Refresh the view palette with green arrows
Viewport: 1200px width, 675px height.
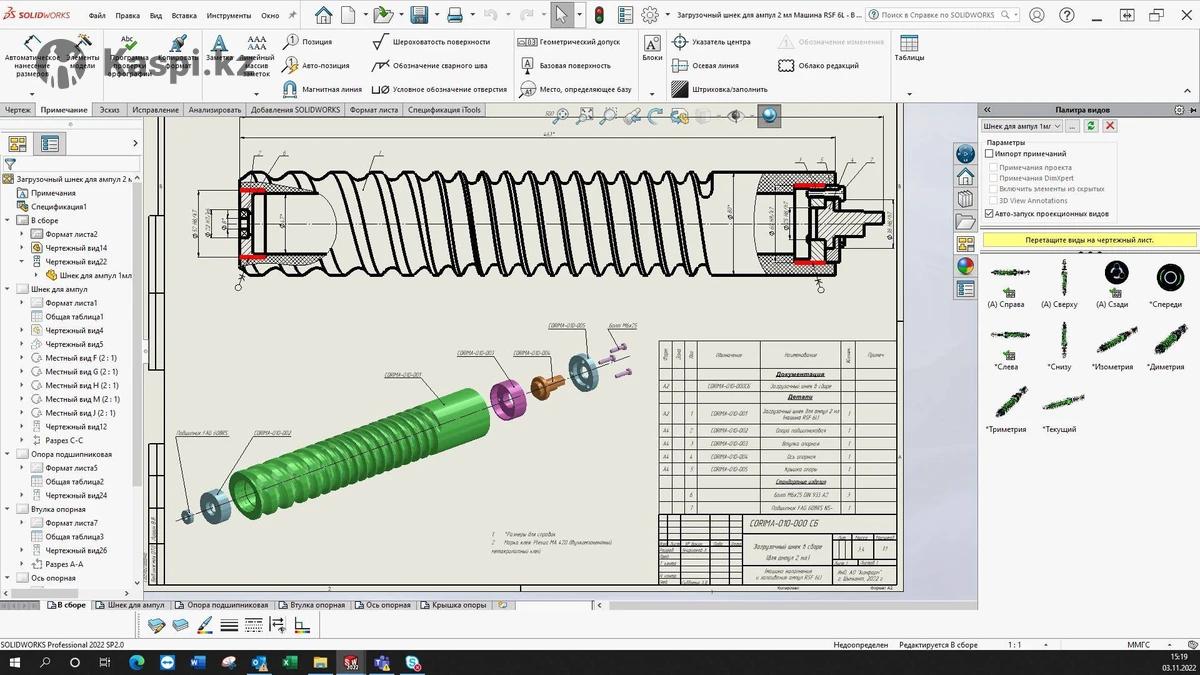[x=1091, y=126]
